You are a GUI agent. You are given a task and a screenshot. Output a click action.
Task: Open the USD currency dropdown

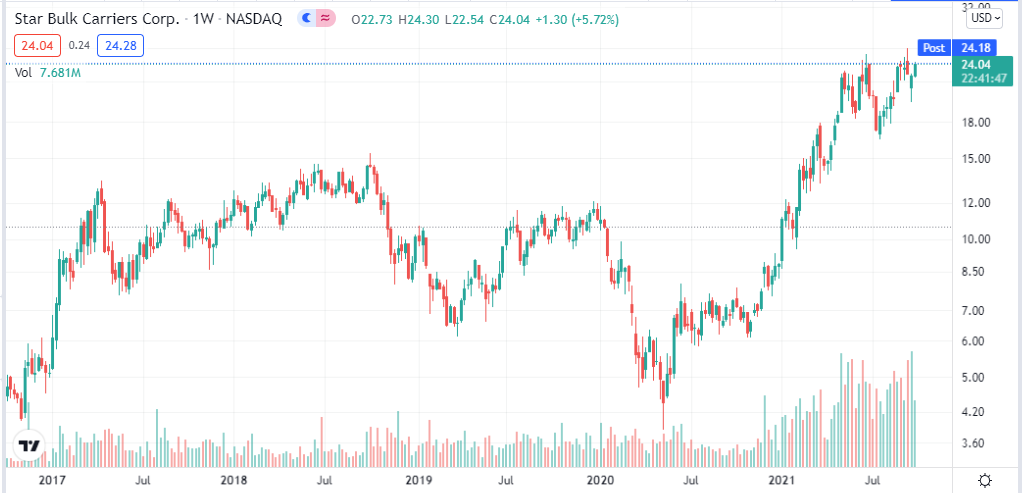pyautogui.click(x=985, y=17)
